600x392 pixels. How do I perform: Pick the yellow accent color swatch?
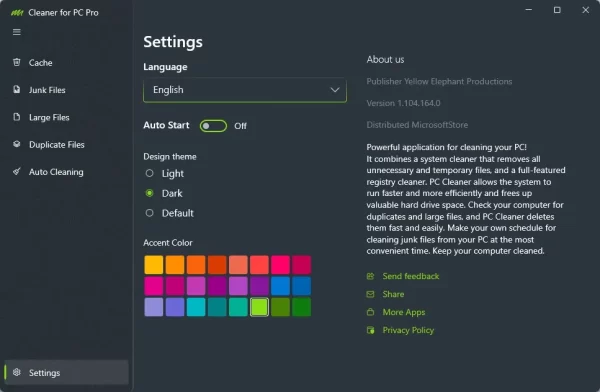coord(154,265)
